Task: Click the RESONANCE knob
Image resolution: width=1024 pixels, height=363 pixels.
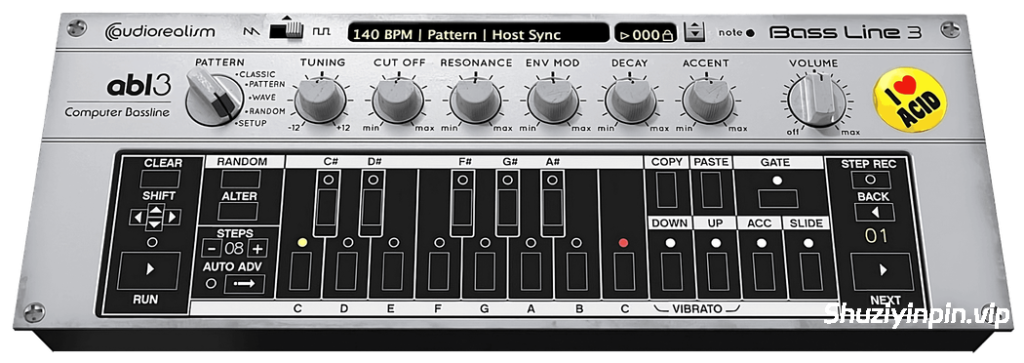Action: [475, 100]
